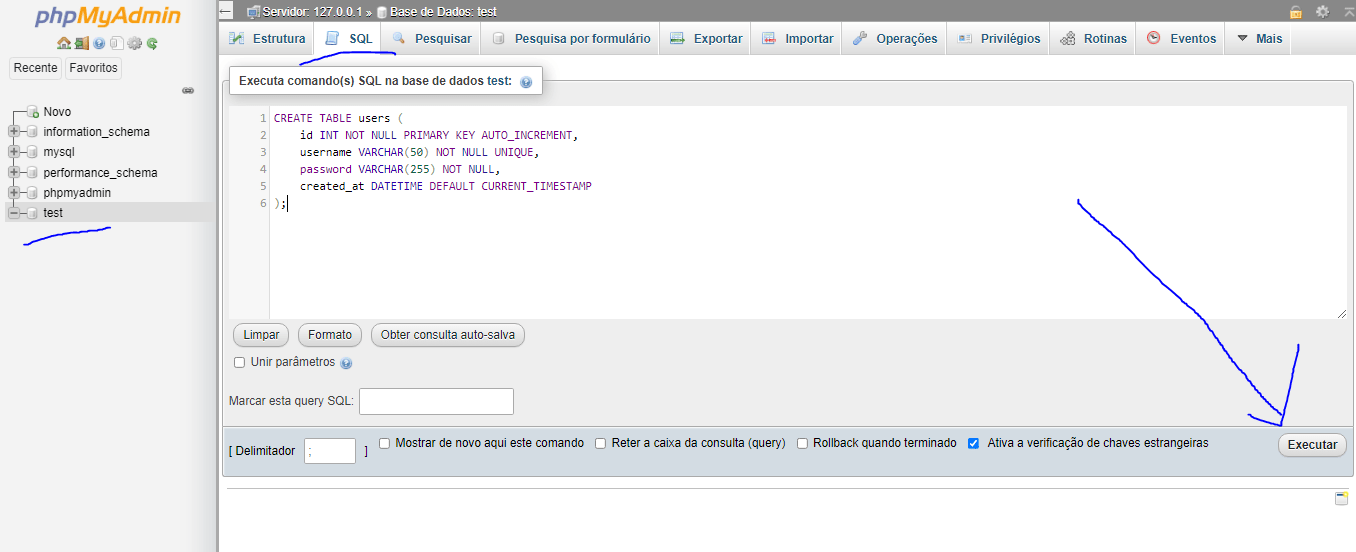
Task: Switch to the Estrutura tab
Action: click(x=267, y=39)
